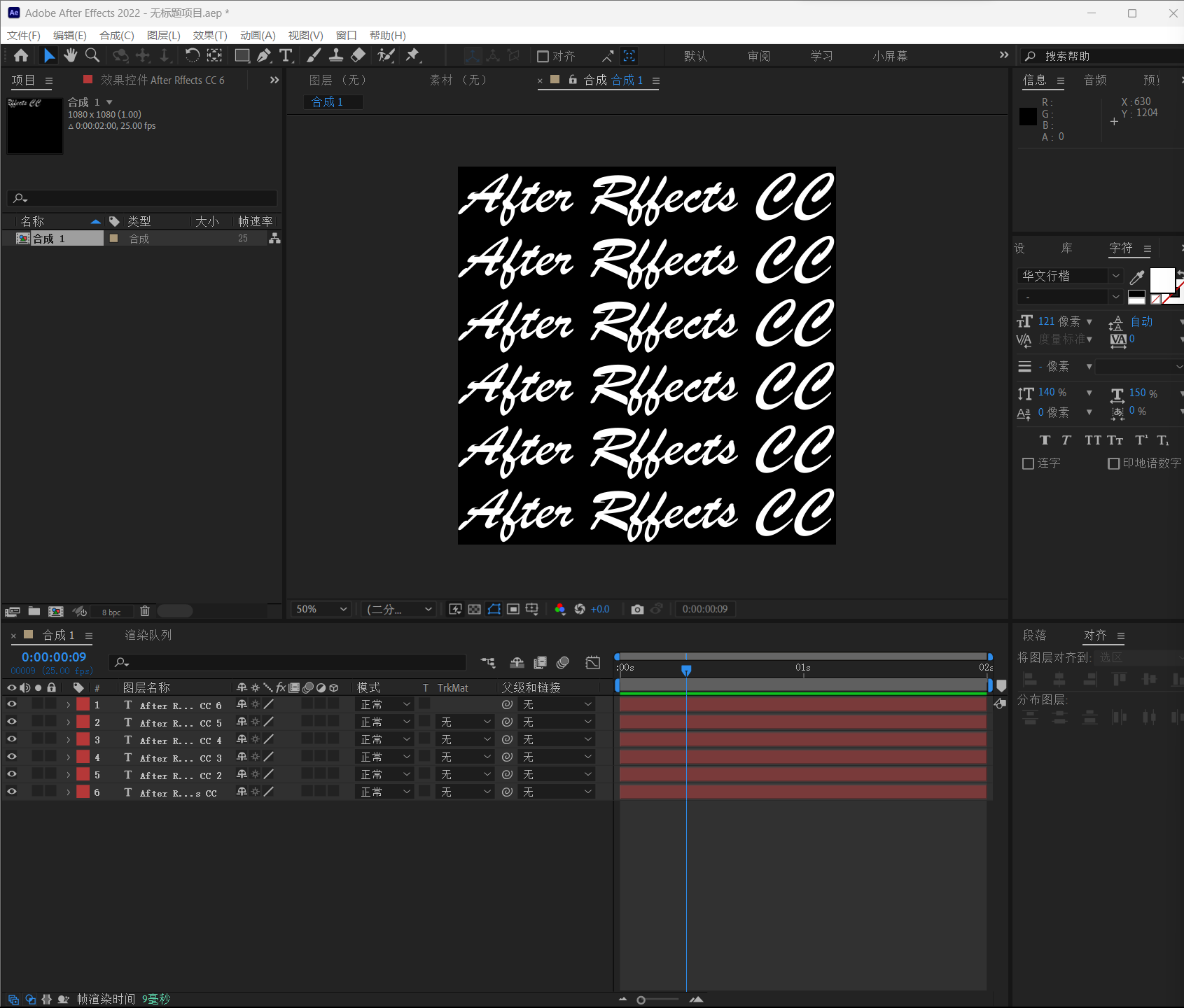This screenshot has width=1184, height=1008.
Task: Open the 合成(C) menu
Action: tap(117, 36)
